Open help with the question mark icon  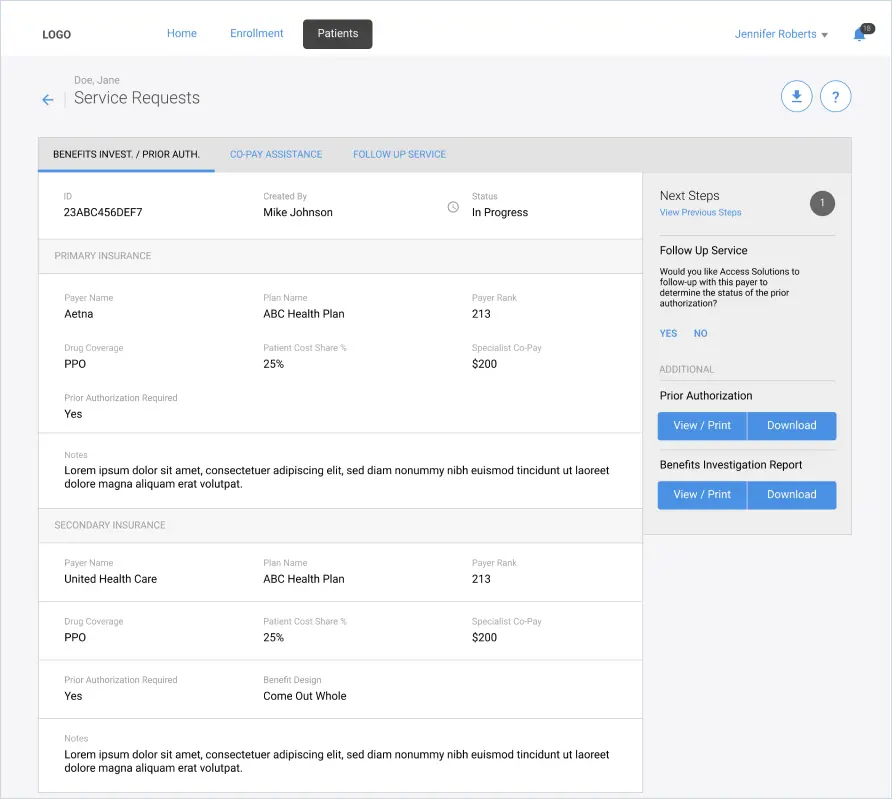tap(835, 97)
